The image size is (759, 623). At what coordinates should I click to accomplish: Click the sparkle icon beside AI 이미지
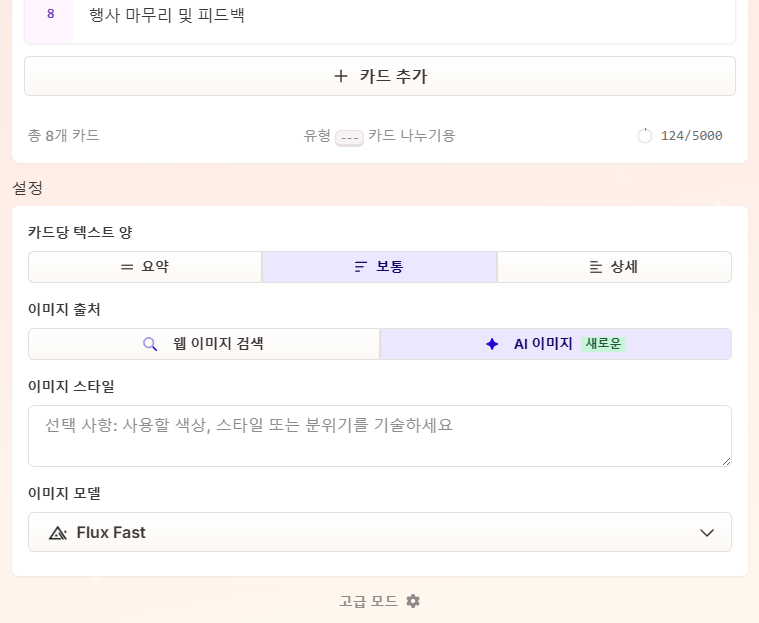(492, 344)
